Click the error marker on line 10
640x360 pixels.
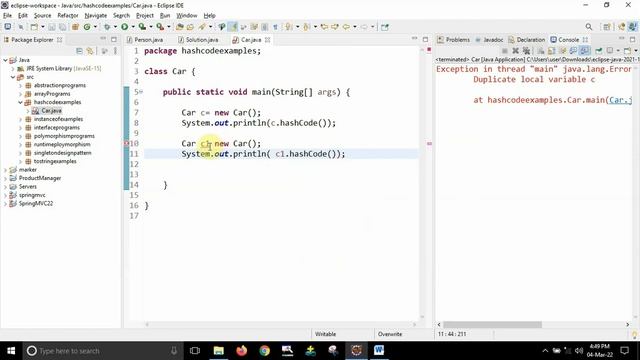126,143
